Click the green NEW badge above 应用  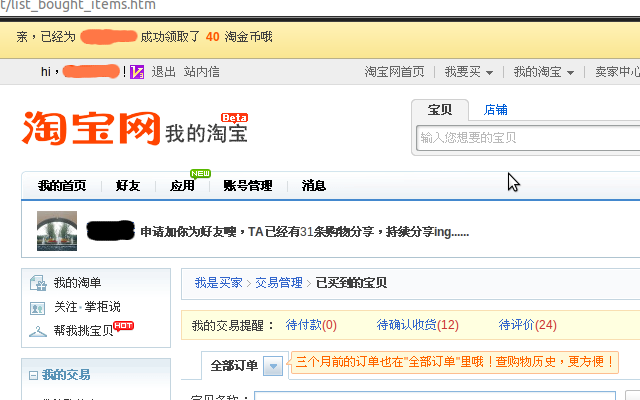point(200,173)
